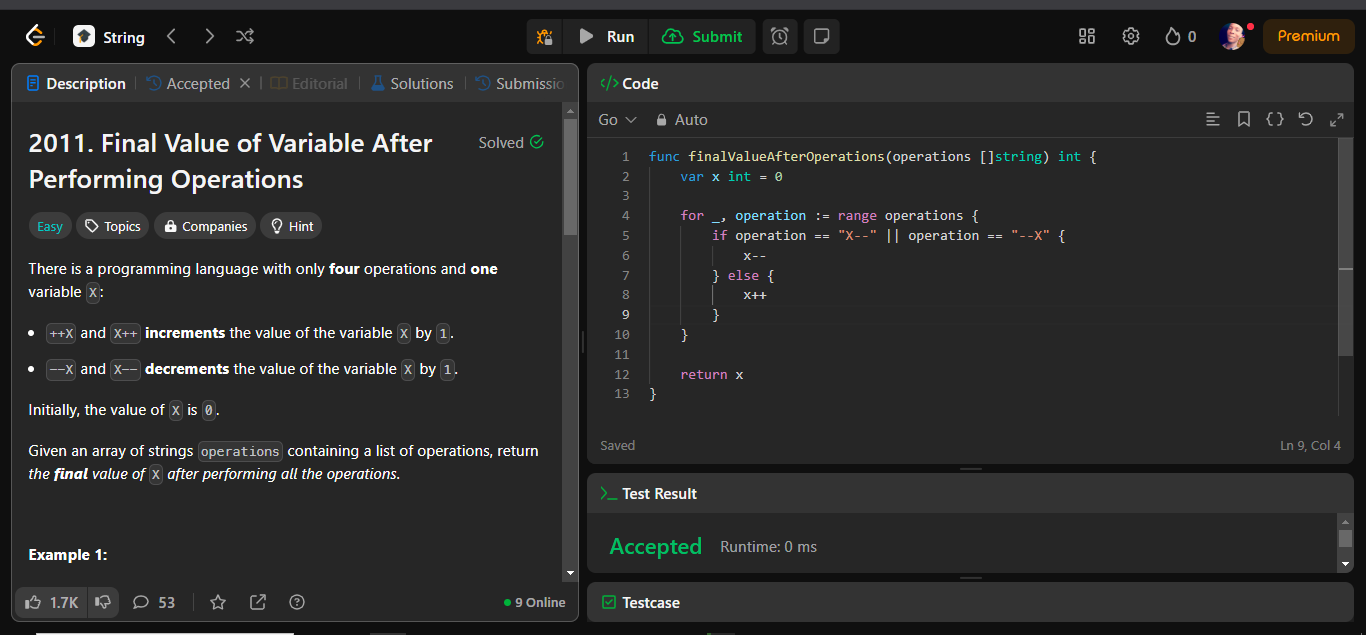The width and height of the screenshot is (1366, 635).
Task: Click the Solved status indicator
Action: click(x=511, y=143)
